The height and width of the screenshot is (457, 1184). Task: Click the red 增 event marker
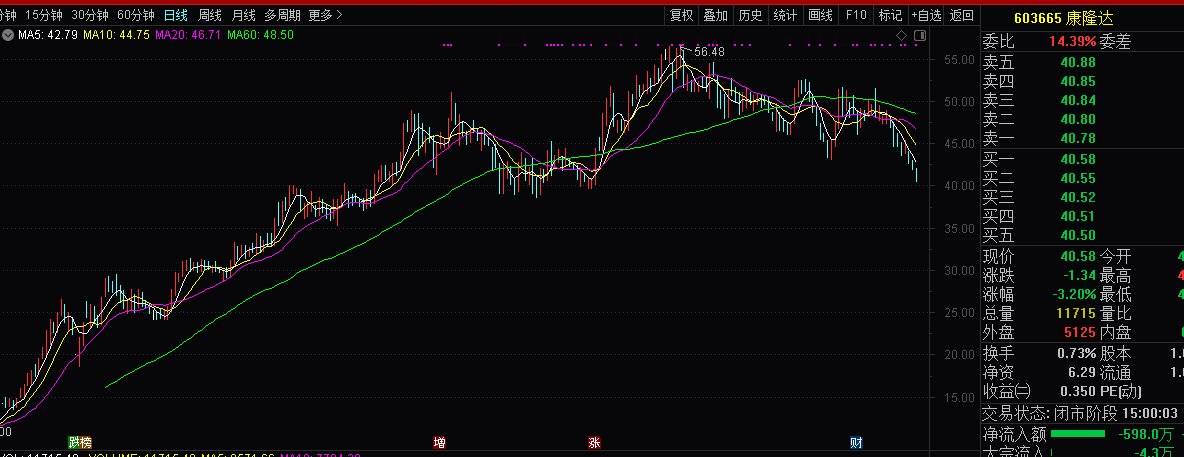tap(439, 442)
